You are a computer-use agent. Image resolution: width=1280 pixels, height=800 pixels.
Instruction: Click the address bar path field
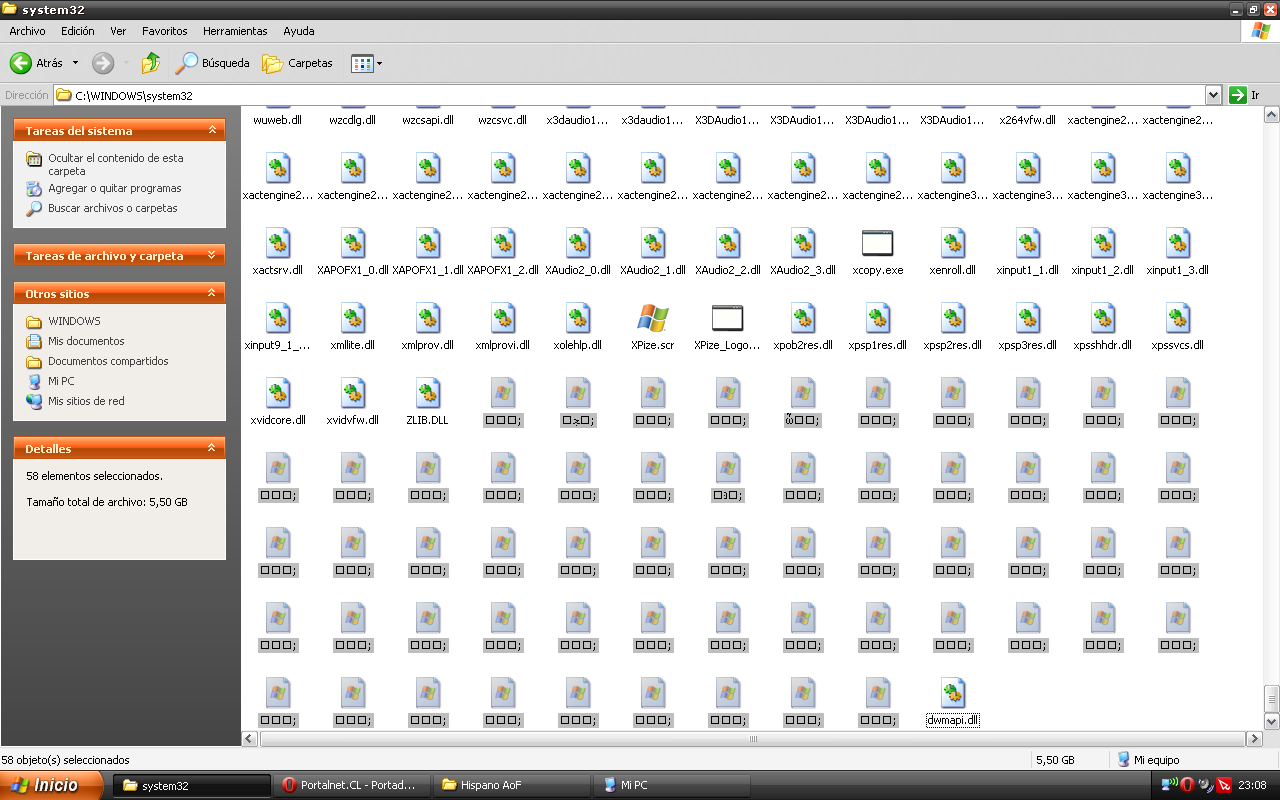pyautogui.click(x=630, y=96)
